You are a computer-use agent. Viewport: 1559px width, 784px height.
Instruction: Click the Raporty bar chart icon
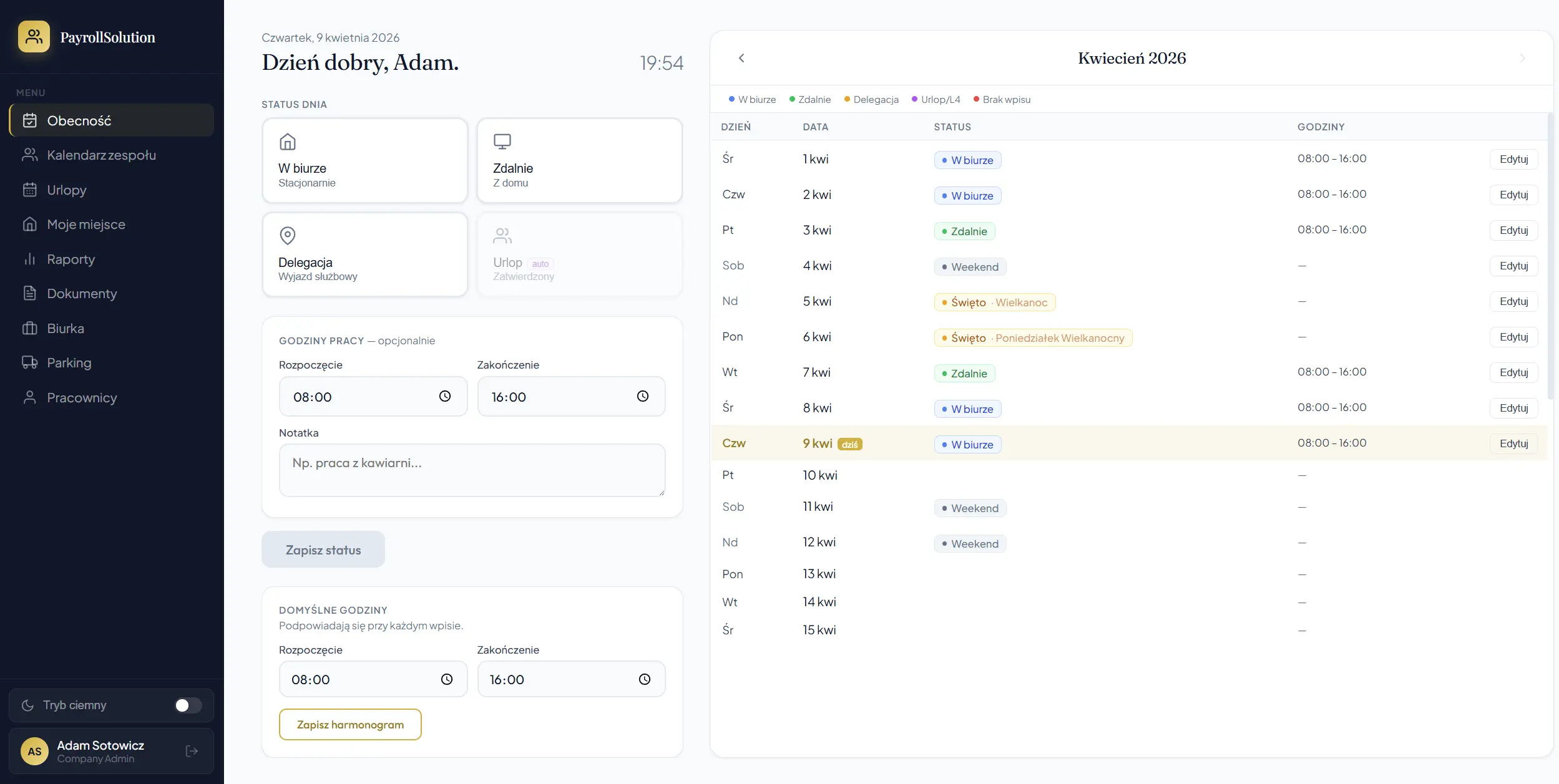[x=29, y=259]
